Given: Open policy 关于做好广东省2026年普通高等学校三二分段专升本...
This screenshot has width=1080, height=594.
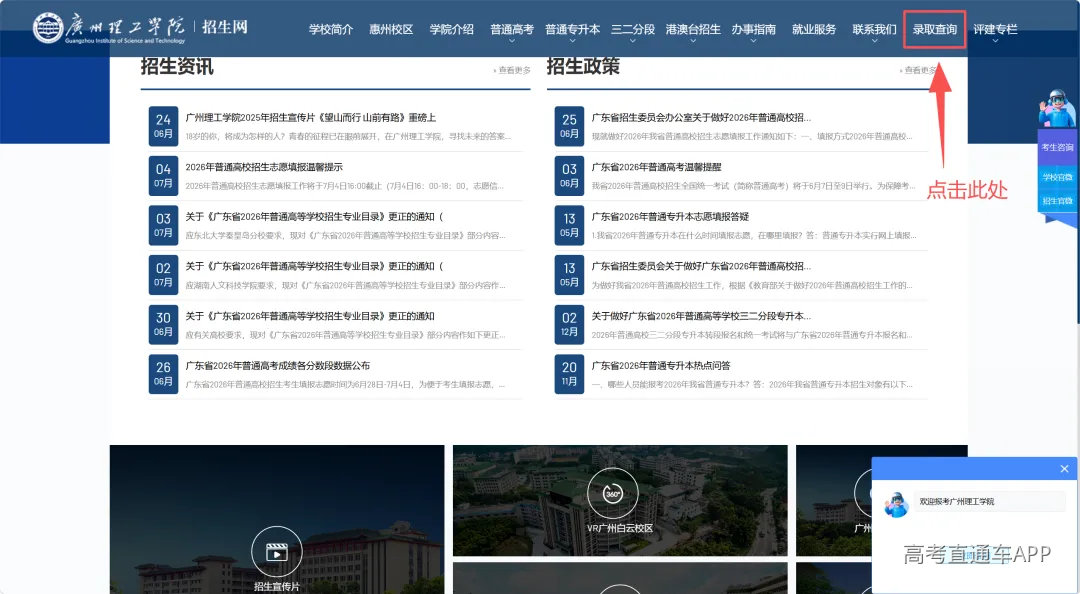Looking at the screenshot, I should click(701, 316).
